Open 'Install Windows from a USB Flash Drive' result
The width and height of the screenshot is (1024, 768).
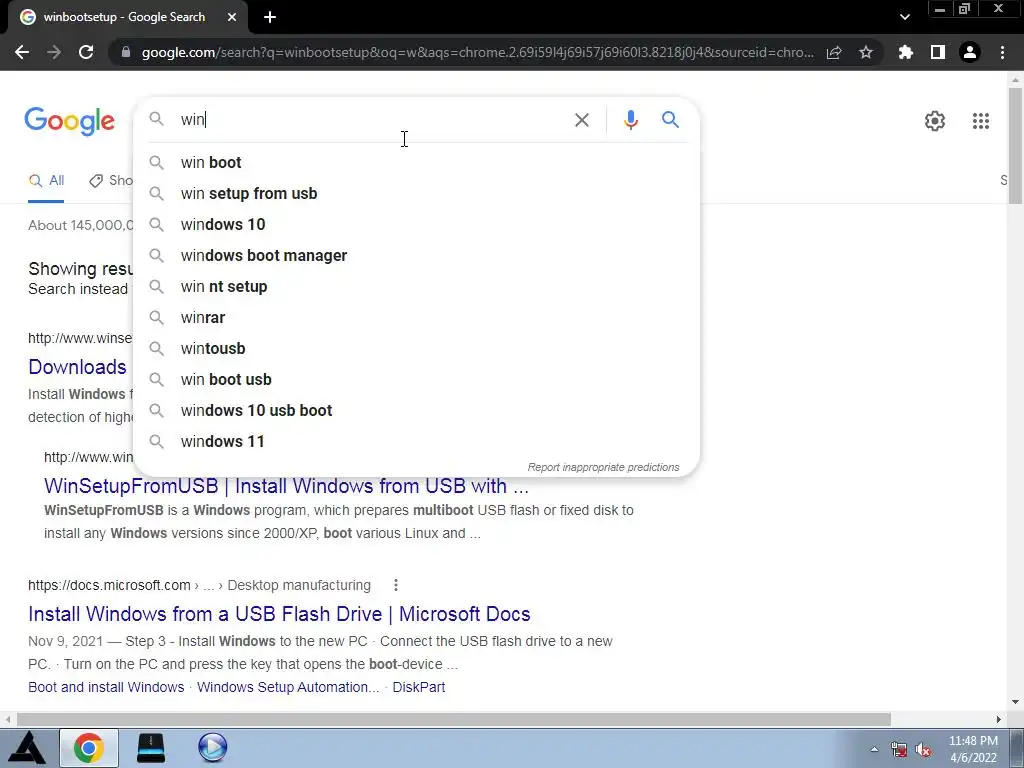(280, 614)
